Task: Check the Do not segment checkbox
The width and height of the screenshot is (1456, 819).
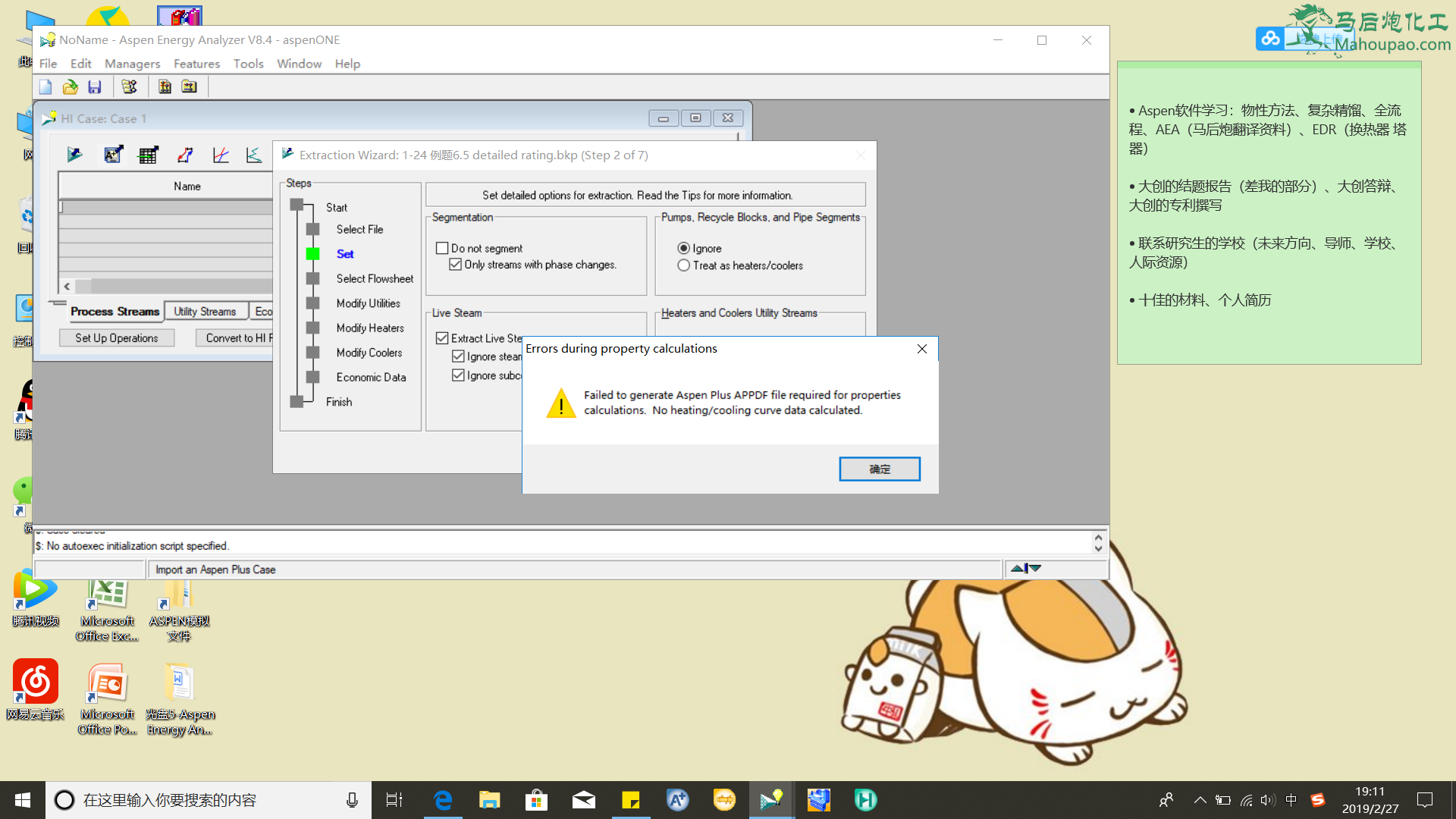Action: (442, 249)
